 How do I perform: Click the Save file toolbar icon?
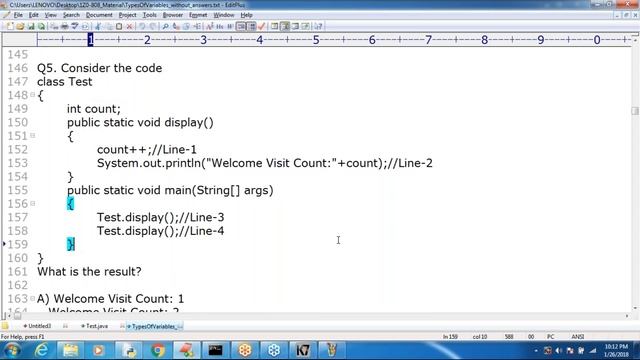[31, 27]
